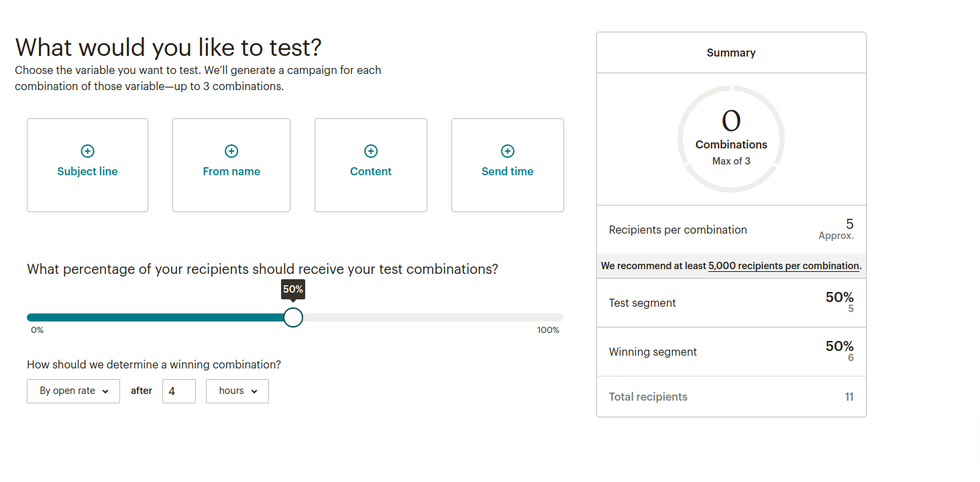
Task: Click the 50% tooltip above the slider
Action: (x=293, y=289)
